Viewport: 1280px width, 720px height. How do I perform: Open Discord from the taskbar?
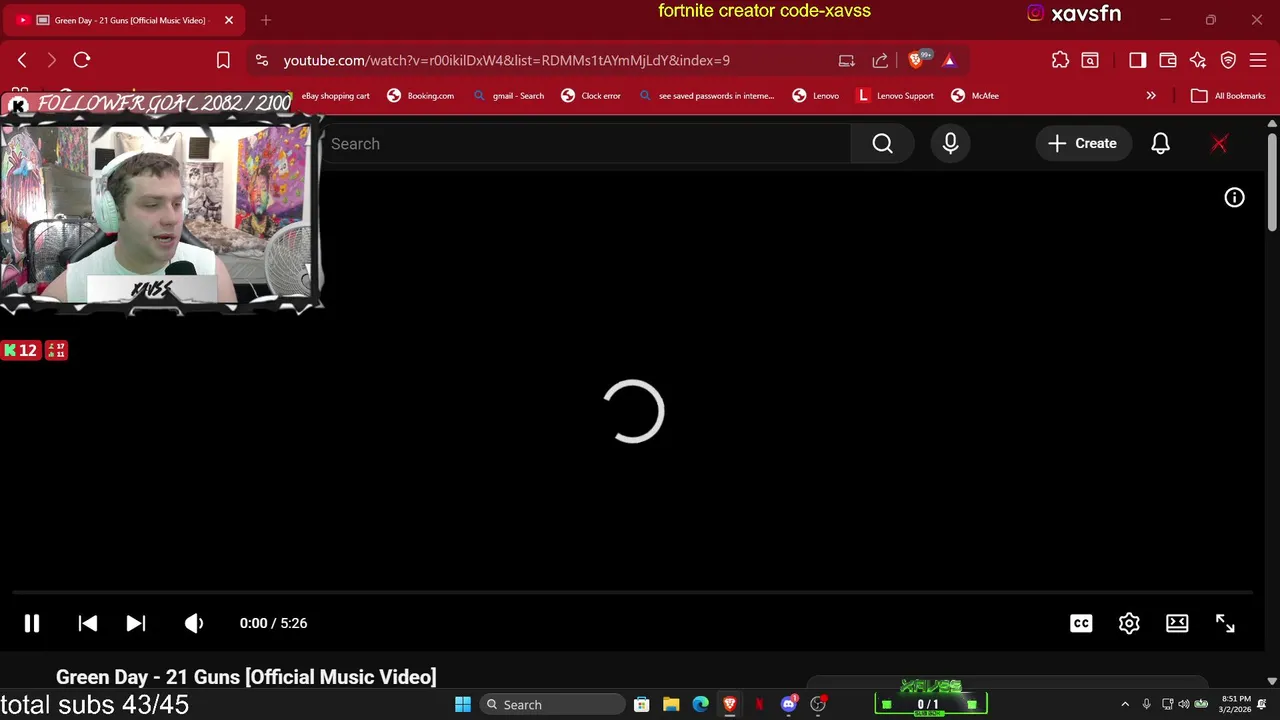(x=789, y=705)
